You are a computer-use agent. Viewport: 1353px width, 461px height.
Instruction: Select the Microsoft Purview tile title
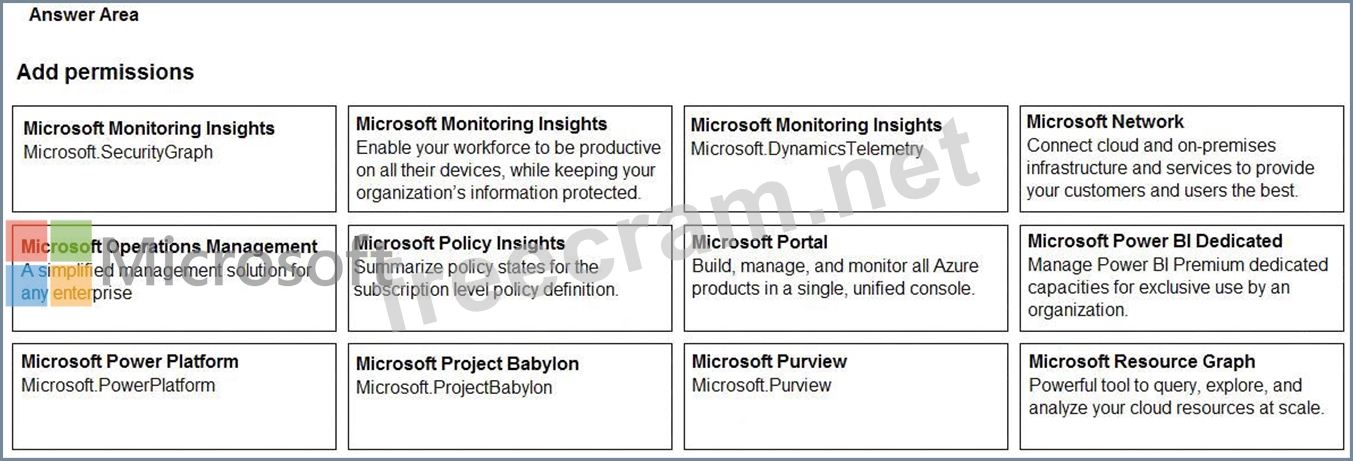click(769, 362)
